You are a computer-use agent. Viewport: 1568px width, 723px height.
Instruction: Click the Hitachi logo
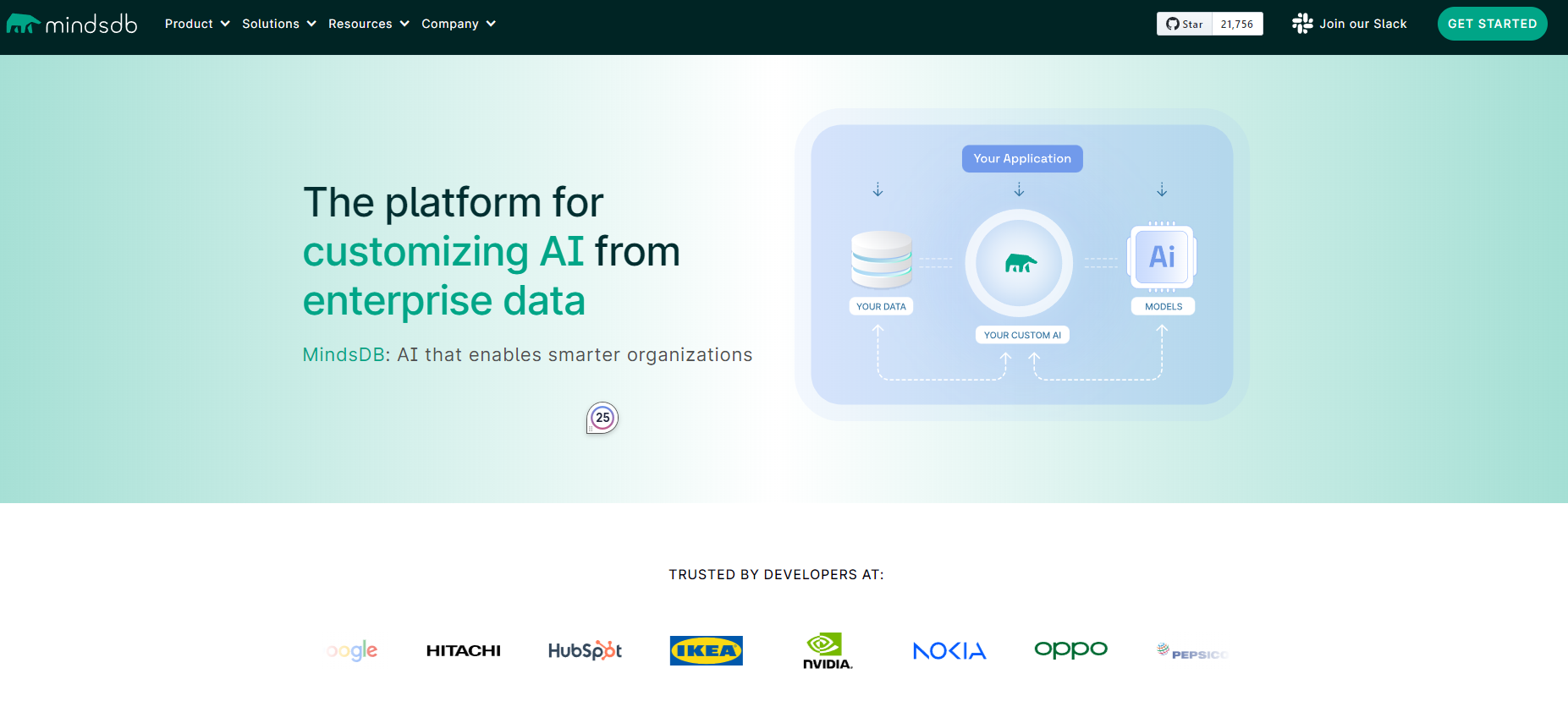pos(464,650)
